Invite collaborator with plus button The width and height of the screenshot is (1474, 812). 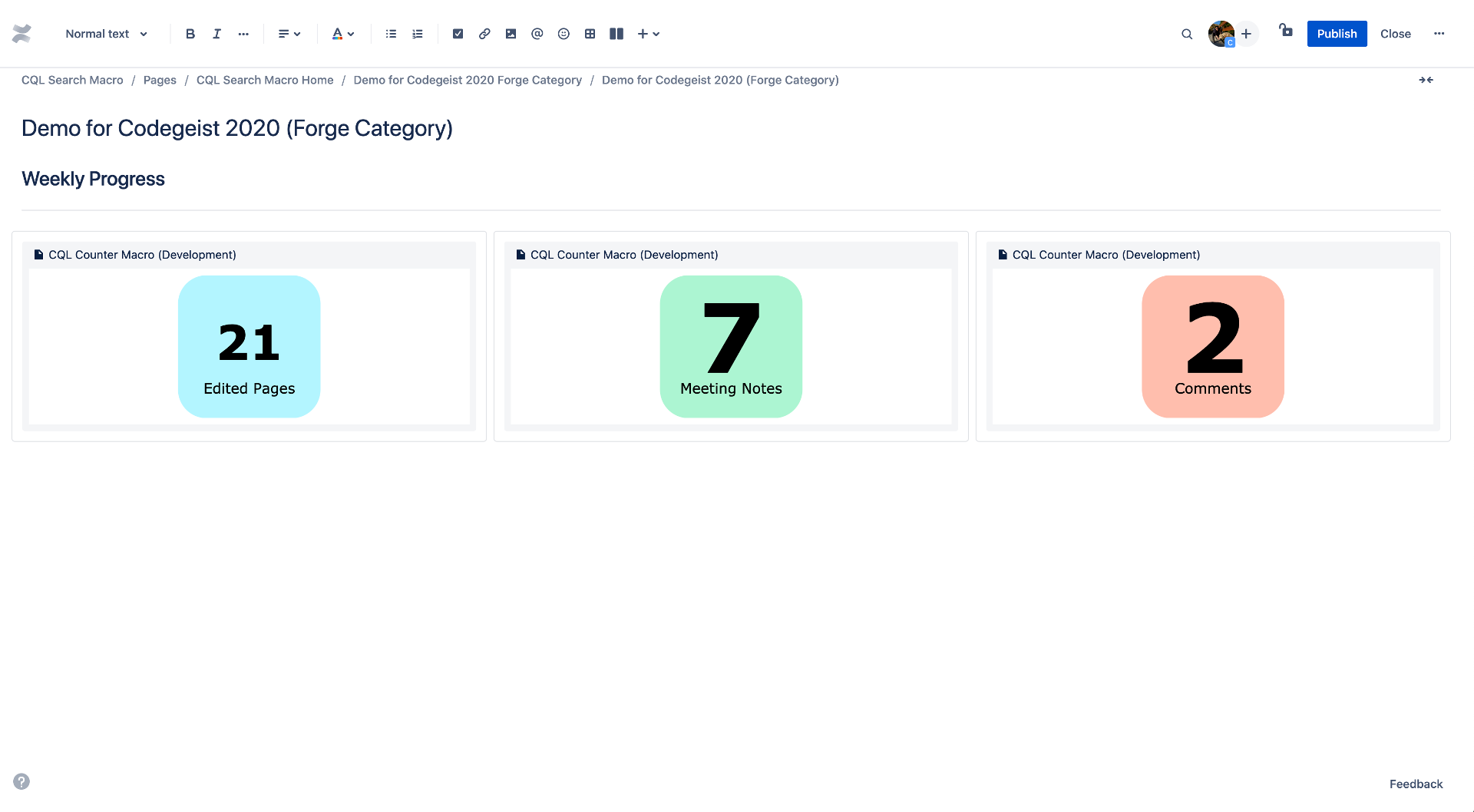pyautogui.click(x=1246, y=34)
